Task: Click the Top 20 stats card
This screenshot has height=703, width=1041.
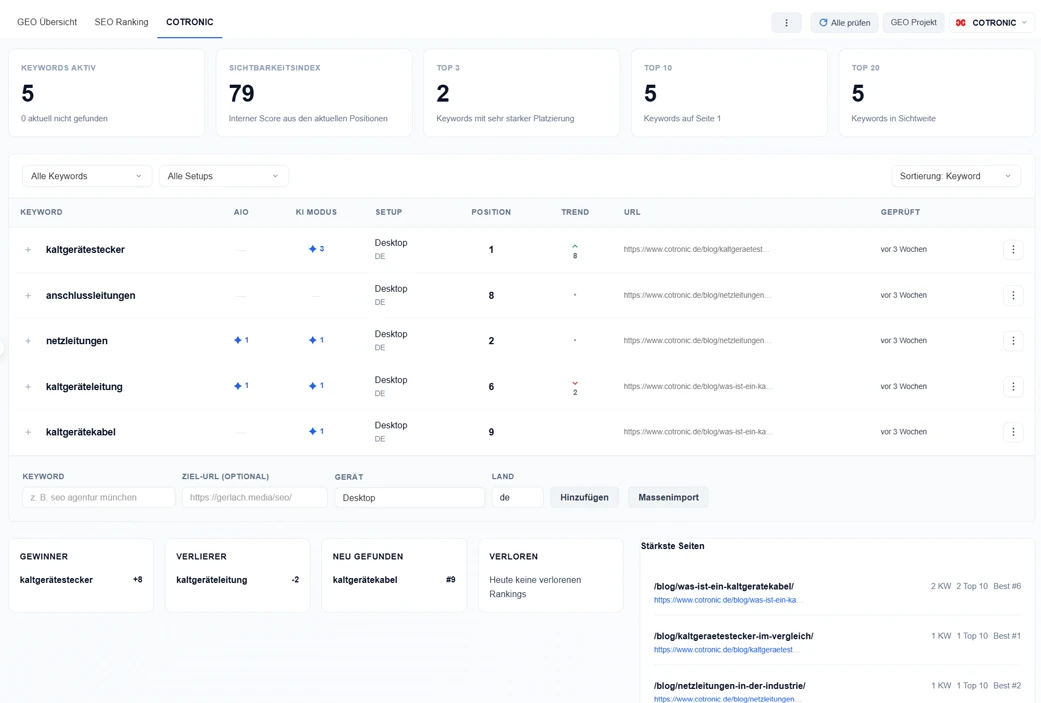Action: pyautogui.click(x=937, y=93)
